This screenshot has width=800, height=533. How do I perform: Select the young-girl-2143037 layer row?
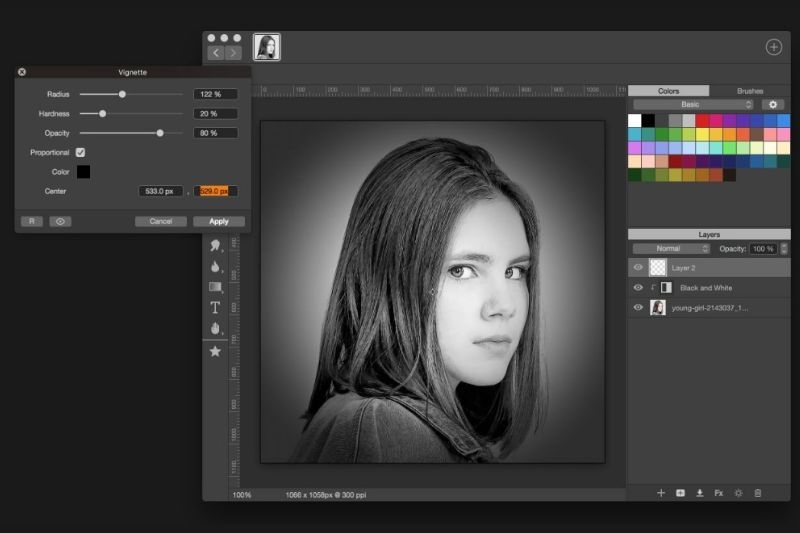tap(709, 308)
